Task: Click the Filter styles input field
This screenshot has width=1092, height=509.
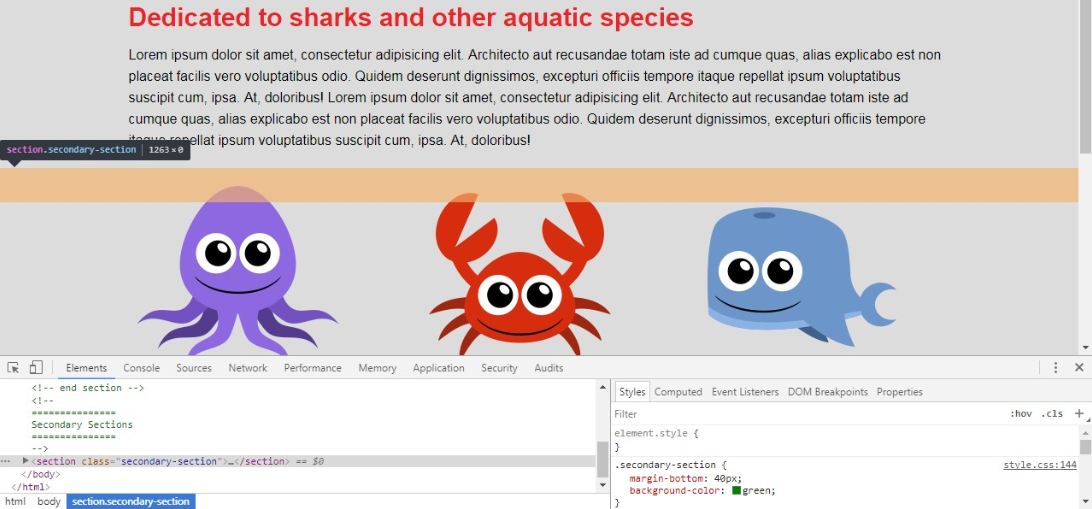Action: [800, 414]
